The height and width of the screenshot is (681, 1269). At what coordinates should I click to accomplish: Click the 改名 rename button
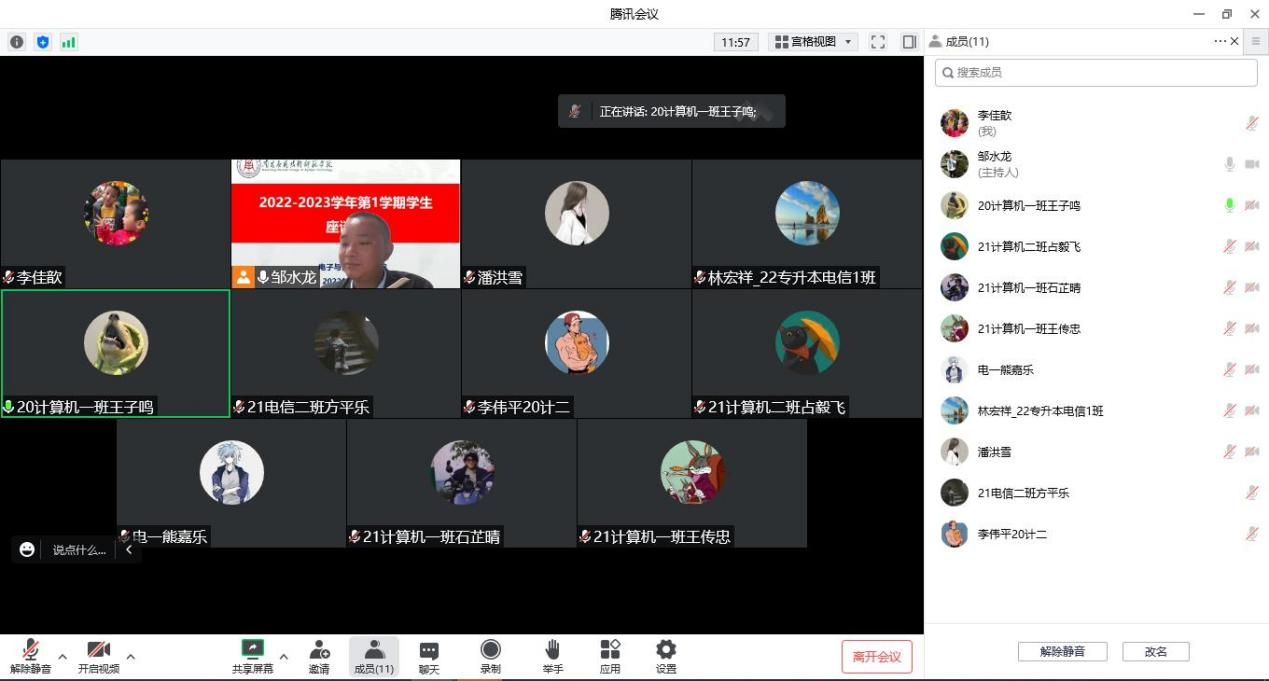[x=1155, y=651]
